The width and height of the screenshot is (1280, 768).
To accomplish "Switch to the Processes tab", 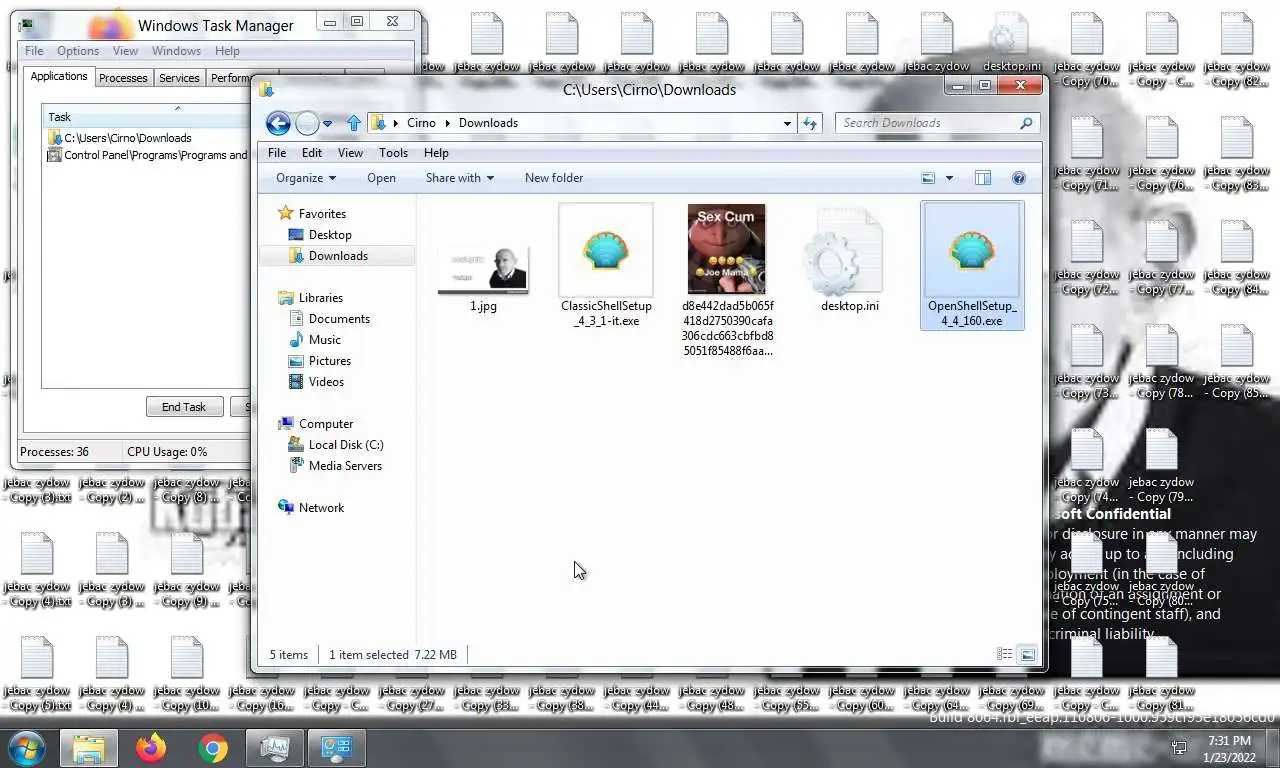I will (x=123, y=78).
